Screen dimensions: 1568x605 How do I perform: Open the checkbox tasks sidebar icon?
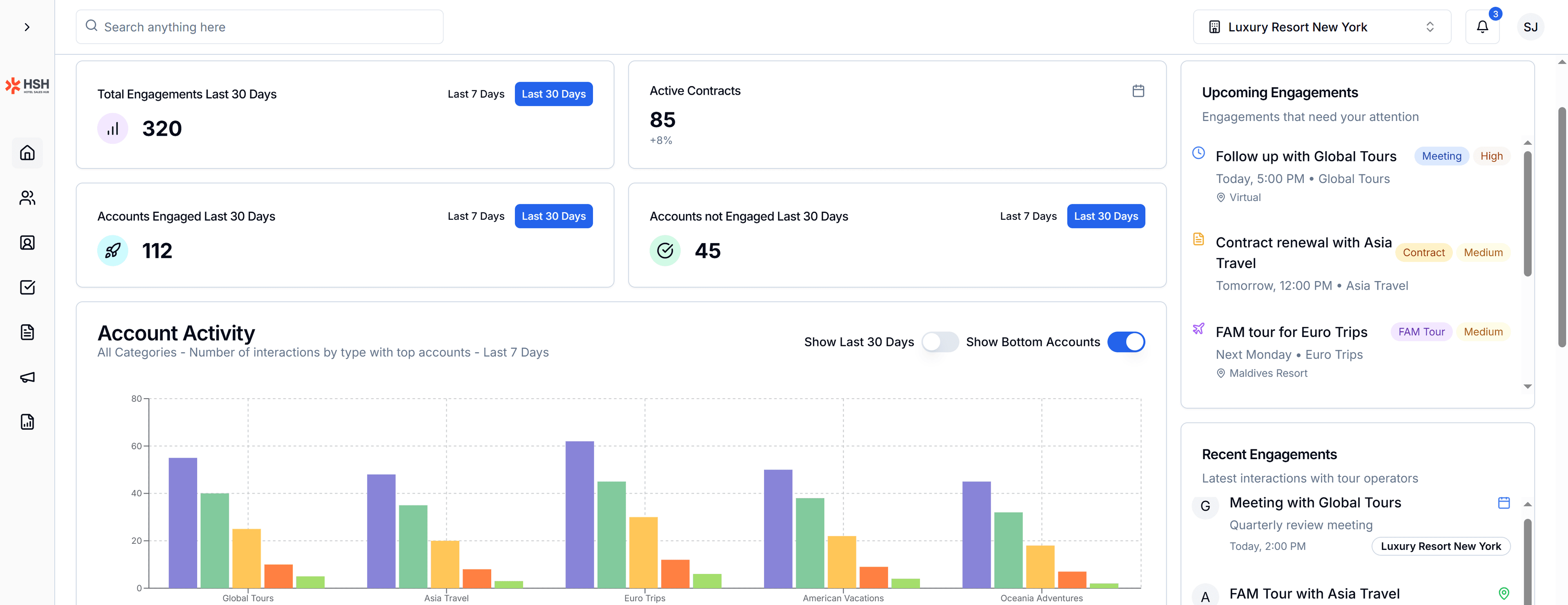coord(27,287)
